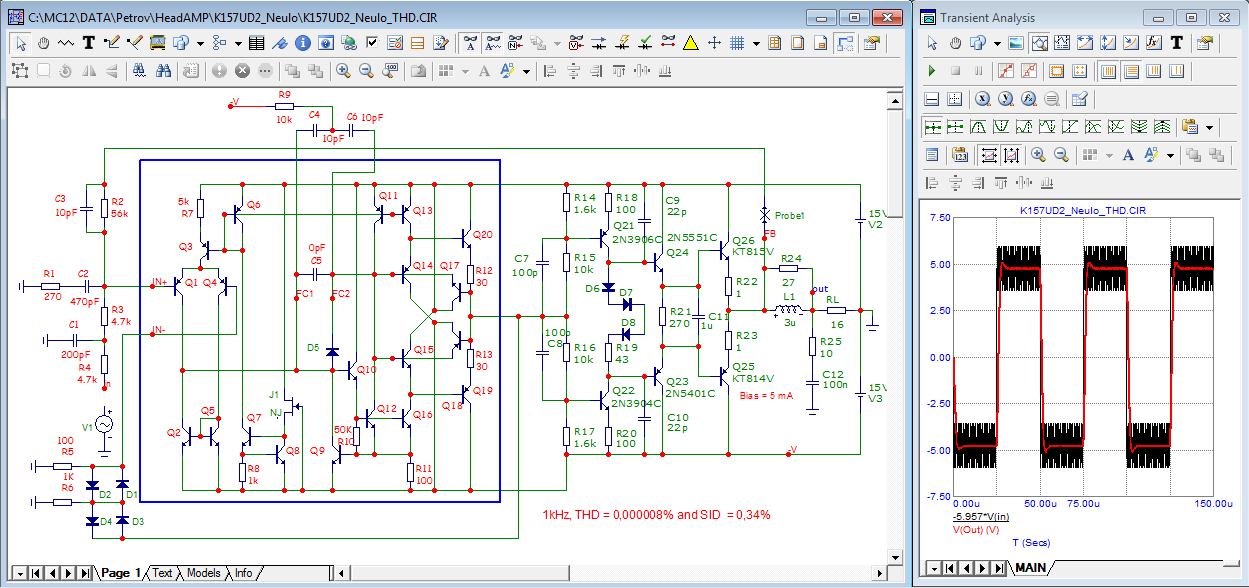Open the font color dropdown in schematic toolbar
This screenshot has width=1249, height=588.
click(526, 71)
